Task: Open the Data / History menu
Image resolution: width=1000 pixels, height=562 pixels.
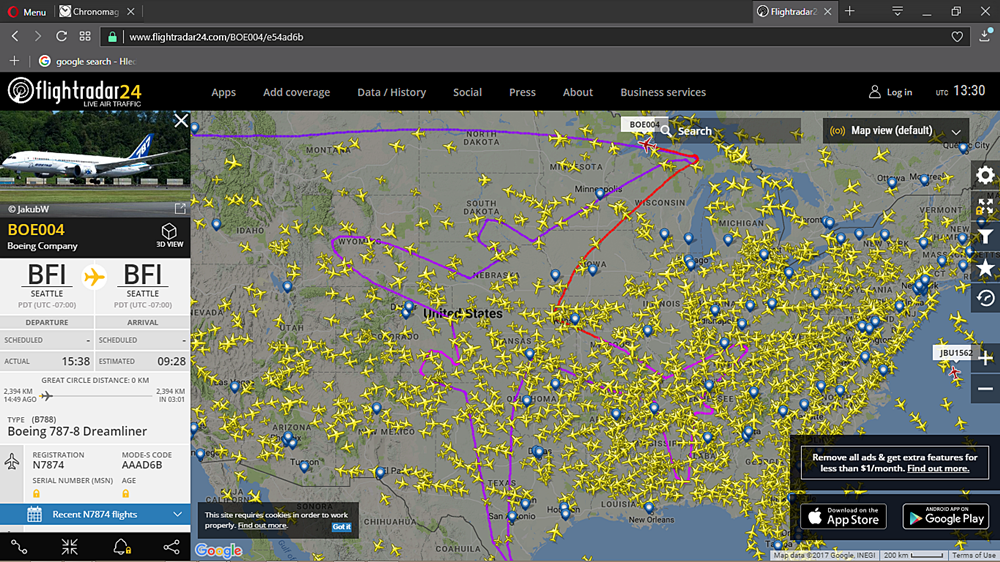Action: pos(391,92)
